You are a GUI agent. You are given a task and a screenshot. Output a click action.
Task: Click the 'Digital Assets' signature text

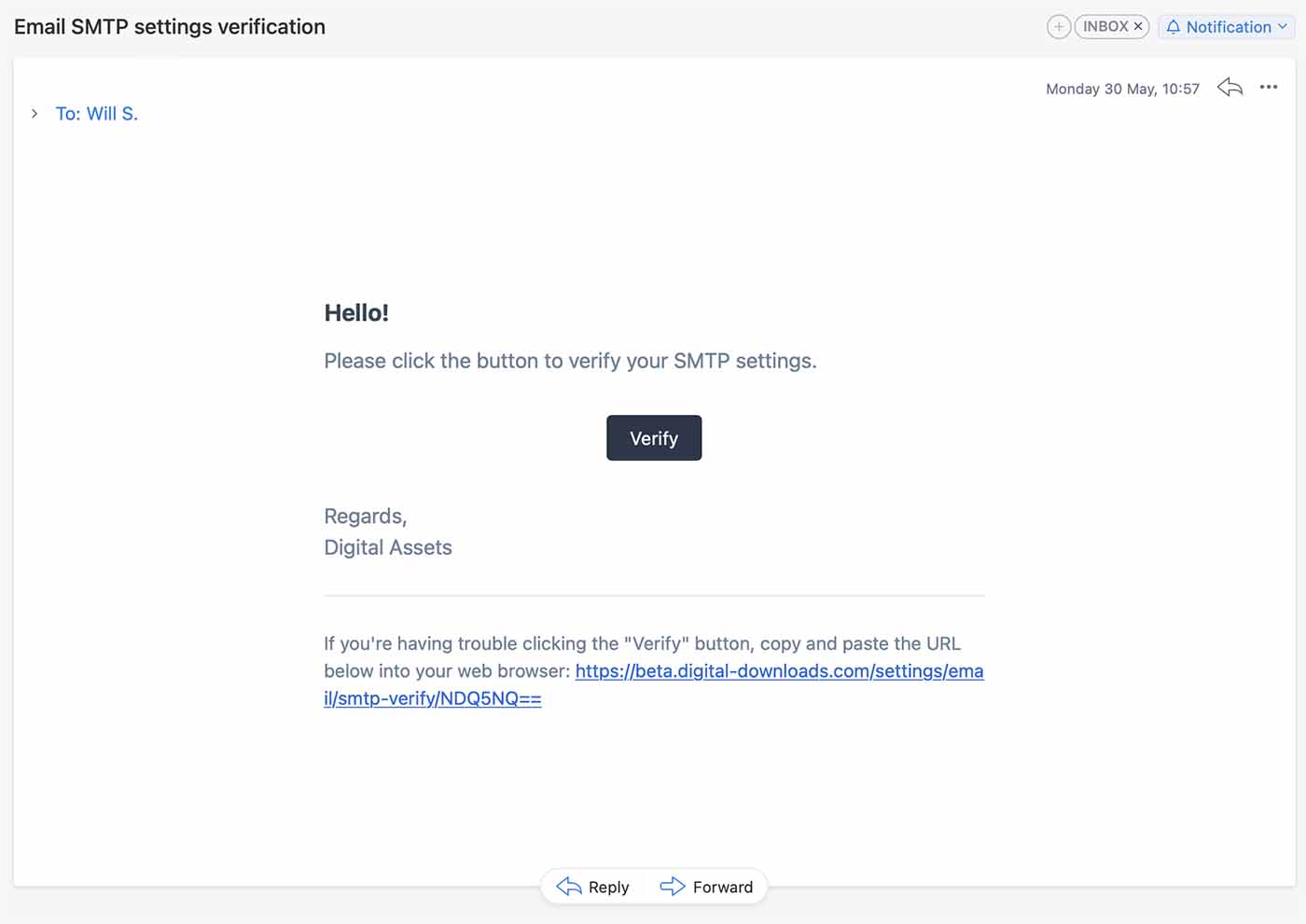(x=388, y=547)
